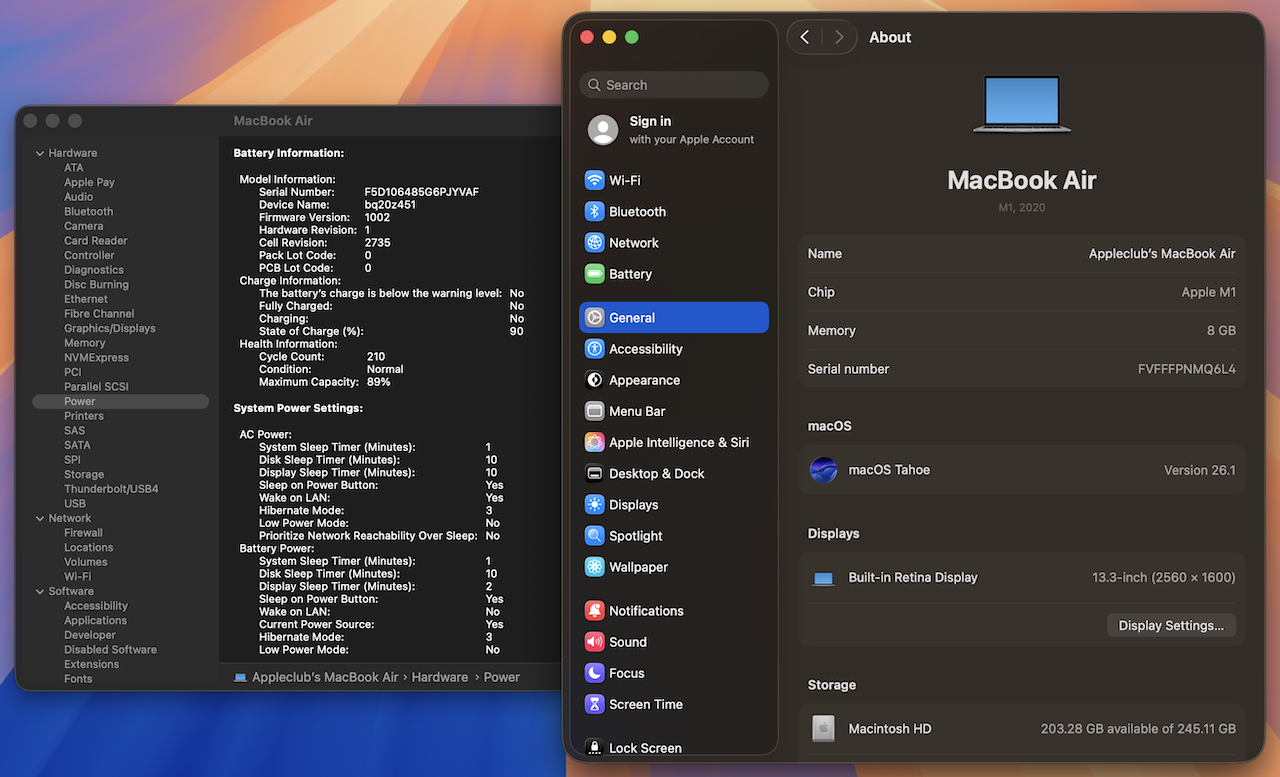Click the red Notifications bell icon
The image size is (1280, 777).
click(x=595, y=611)
